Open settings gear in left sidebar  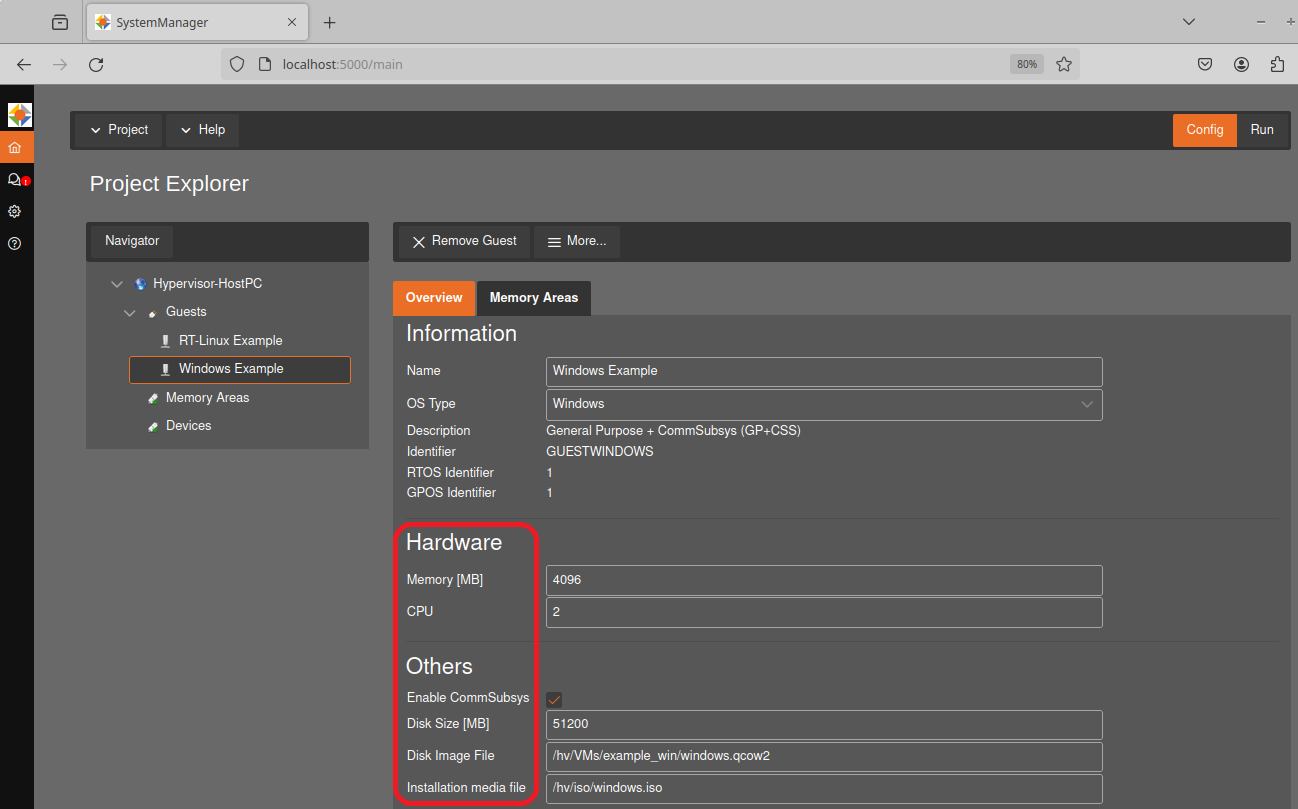pyautogui.click(x=15, y=212)
